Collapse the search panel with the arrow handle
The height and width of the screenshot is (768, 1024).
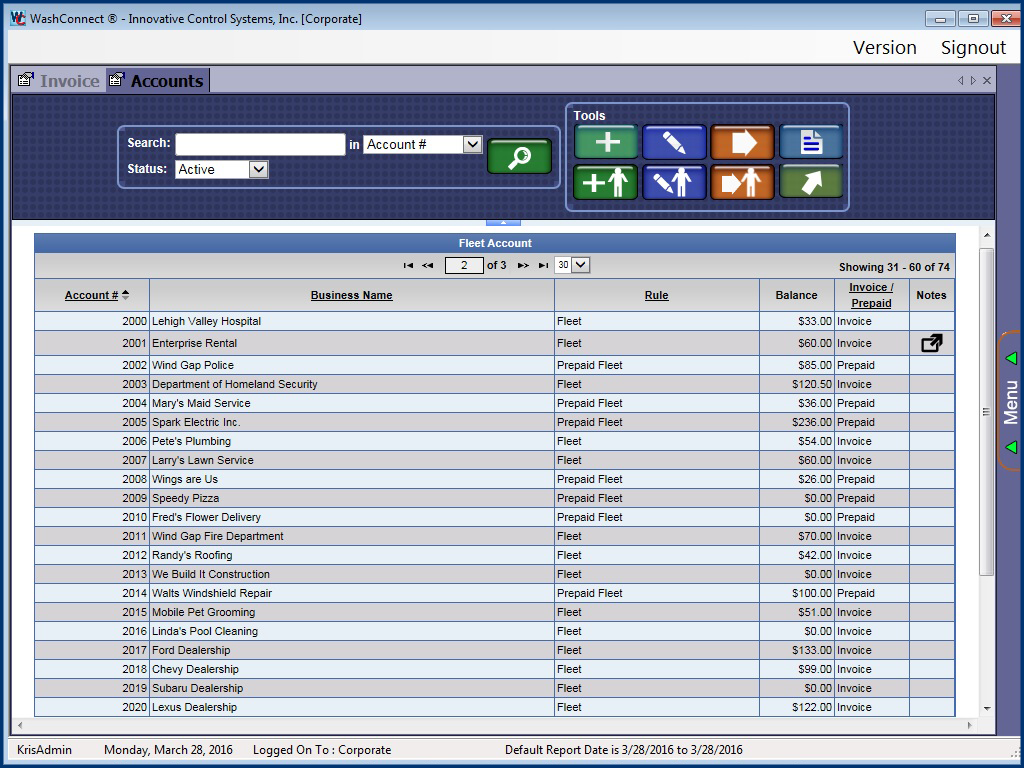tap(503, 222)
